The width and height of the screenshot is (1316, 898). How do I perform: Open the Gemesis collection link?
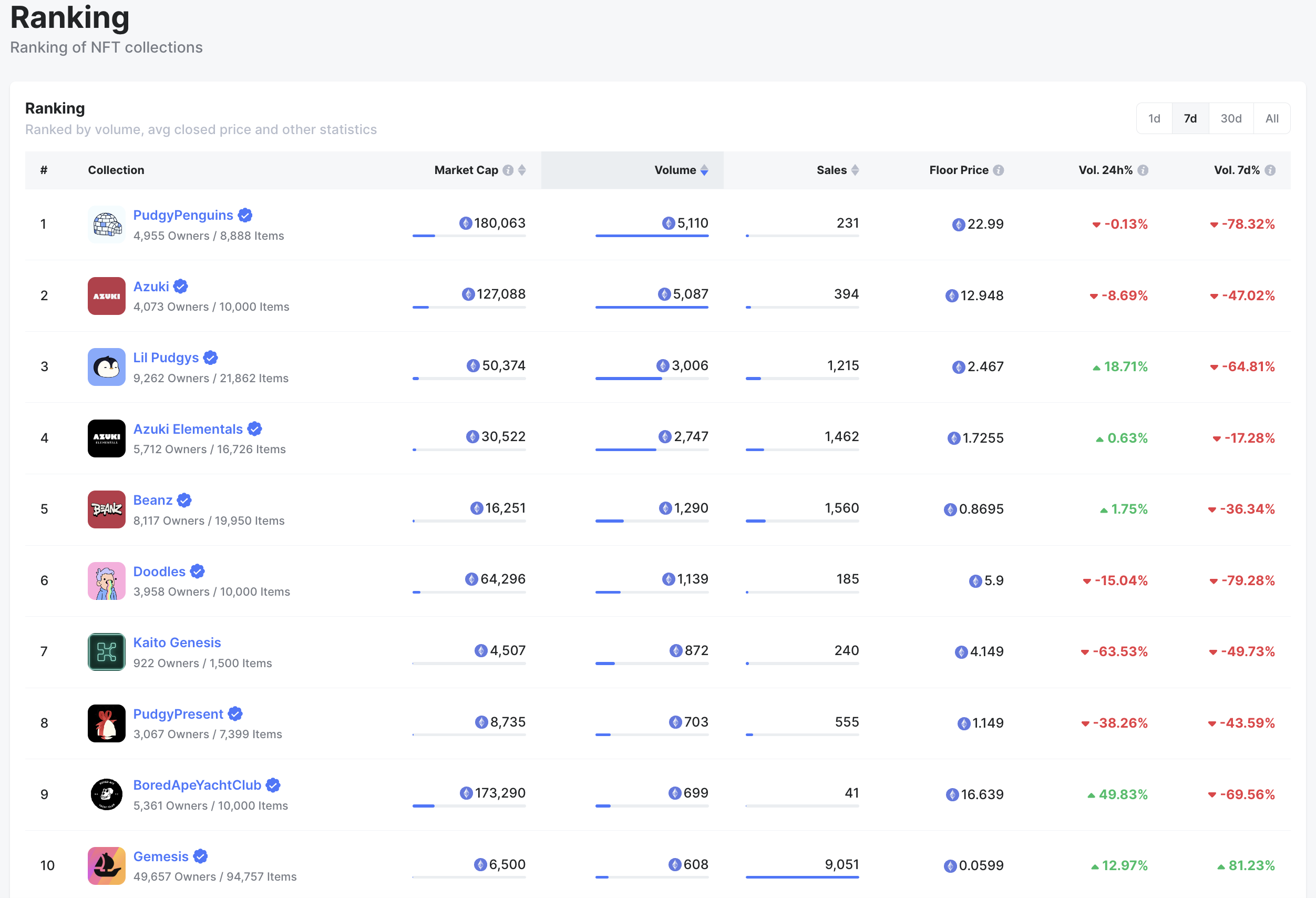(161, 856)
